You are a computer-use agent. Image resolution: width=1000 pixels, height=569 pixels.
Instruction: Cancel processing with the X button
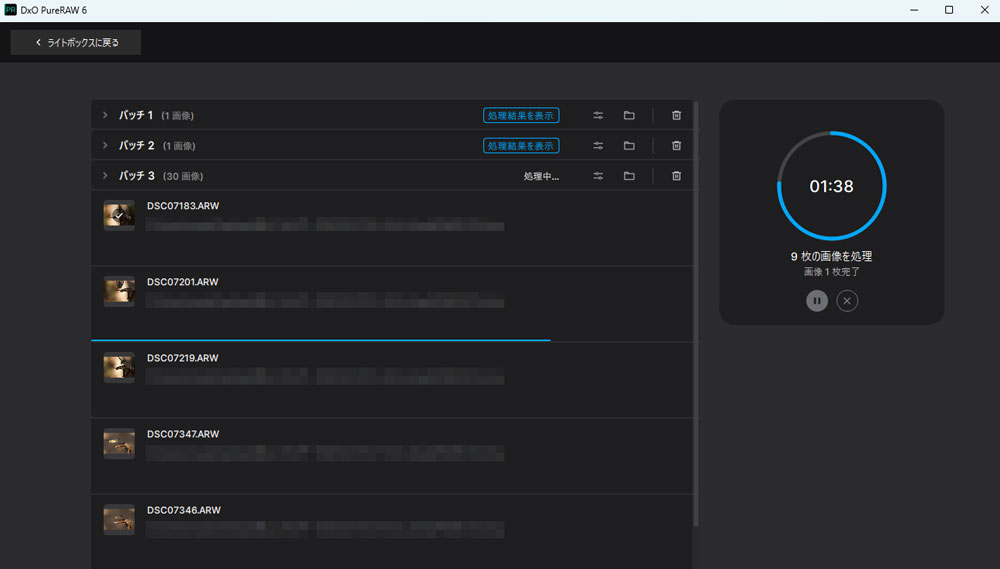click(847, 301)
